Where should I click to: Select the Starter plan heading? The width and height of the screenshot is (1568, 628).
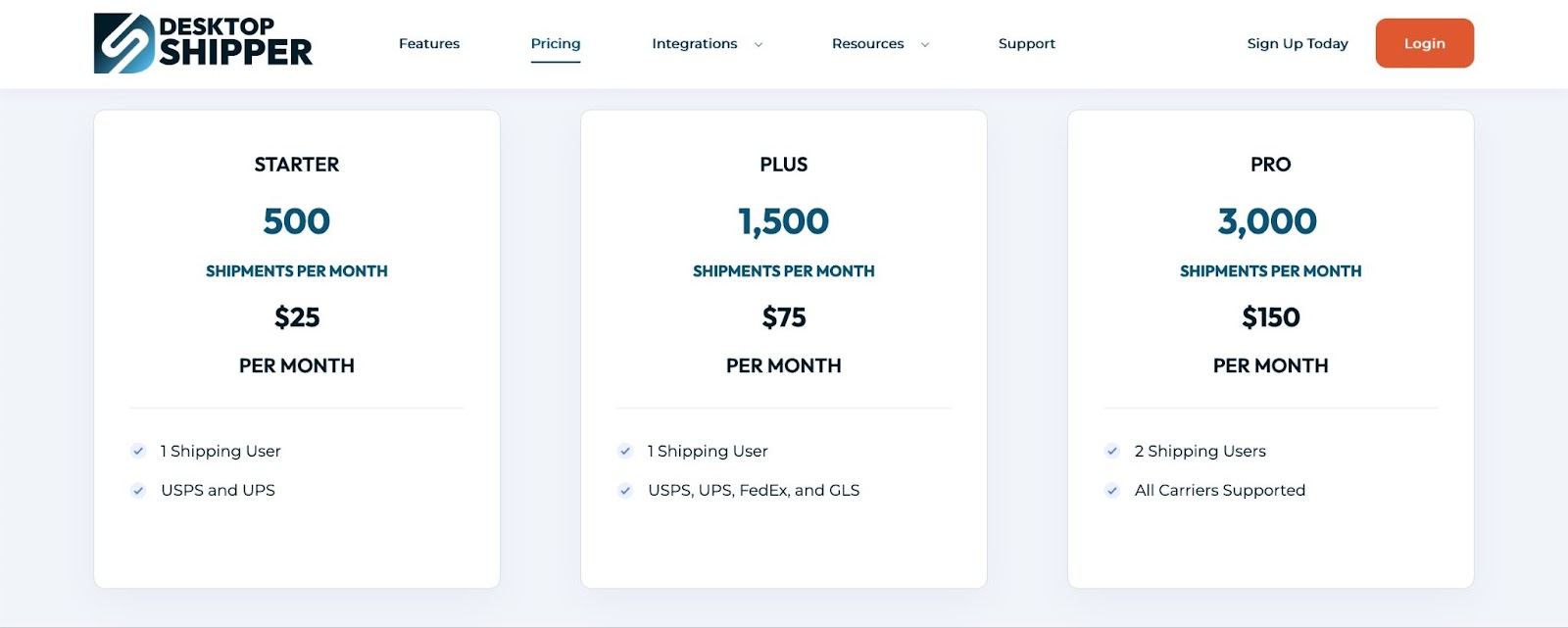point(297,165)
